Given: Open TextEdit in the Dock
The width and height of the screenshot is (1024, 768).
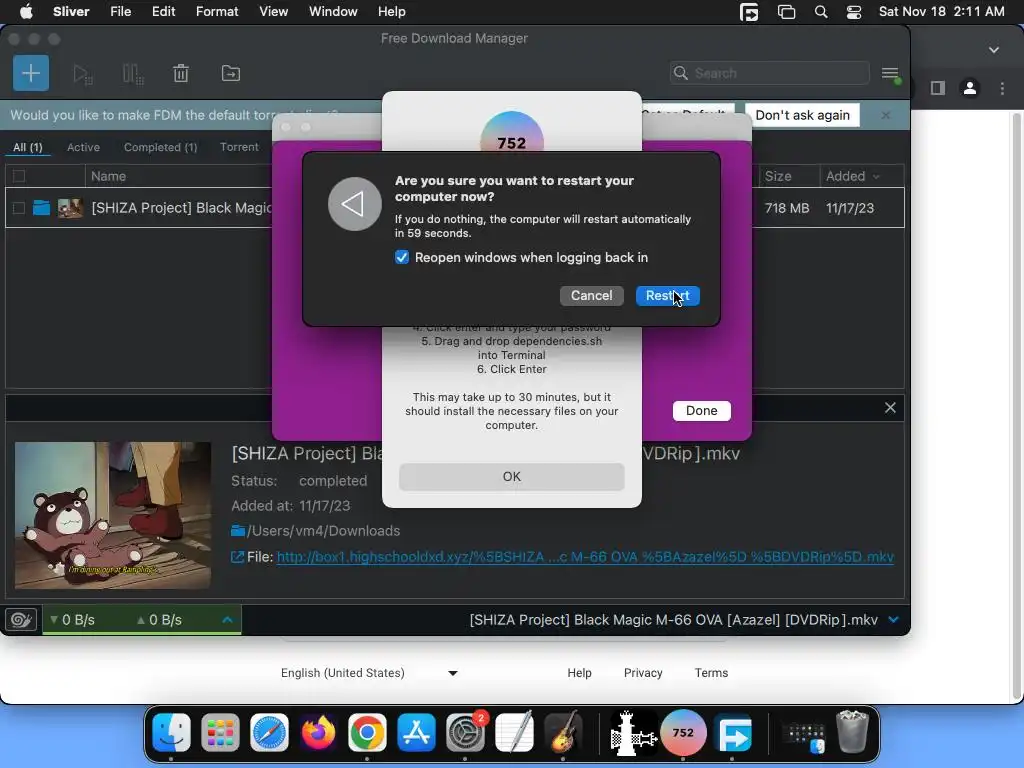Looking at the screenshot, I should tap(514, 733).
